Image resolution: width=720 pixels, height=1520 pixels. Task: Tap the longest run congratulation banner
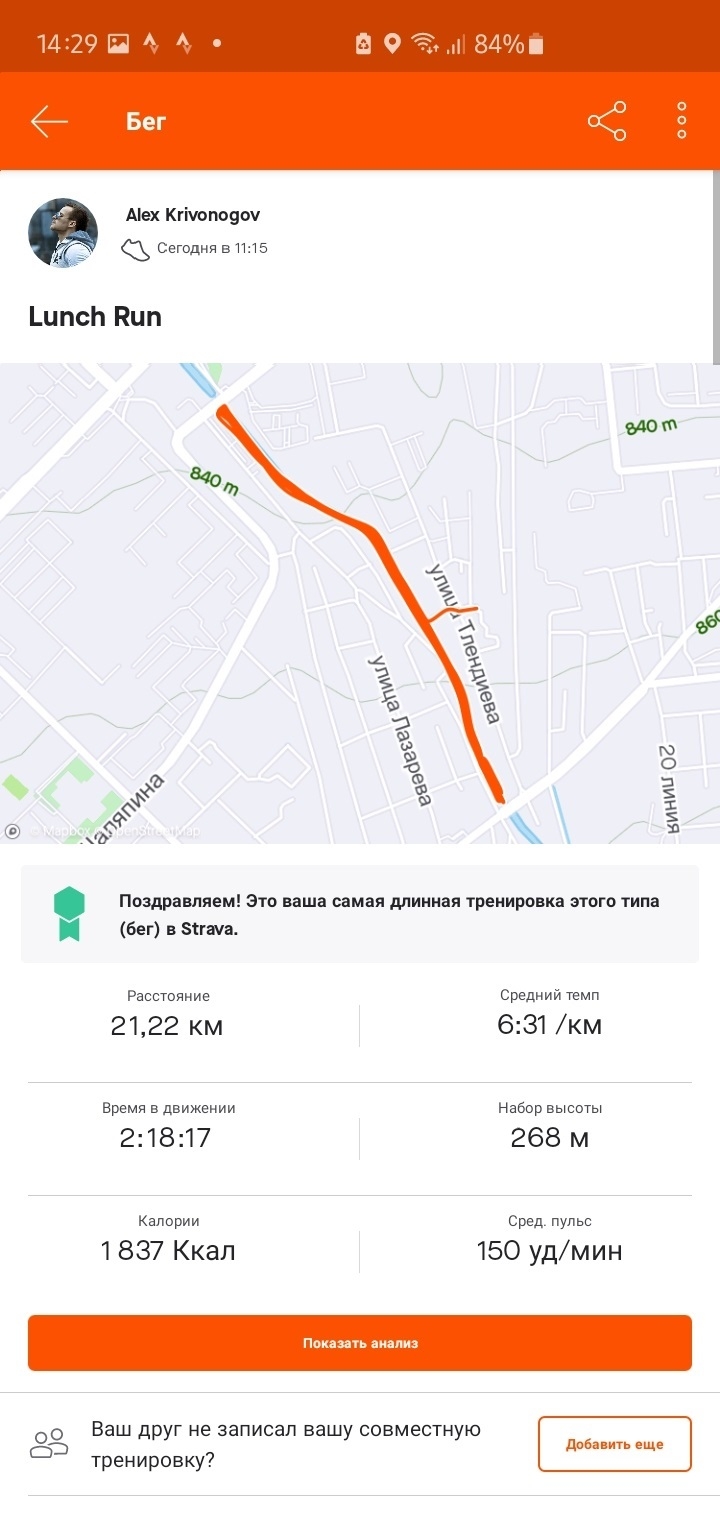[388, 915]
